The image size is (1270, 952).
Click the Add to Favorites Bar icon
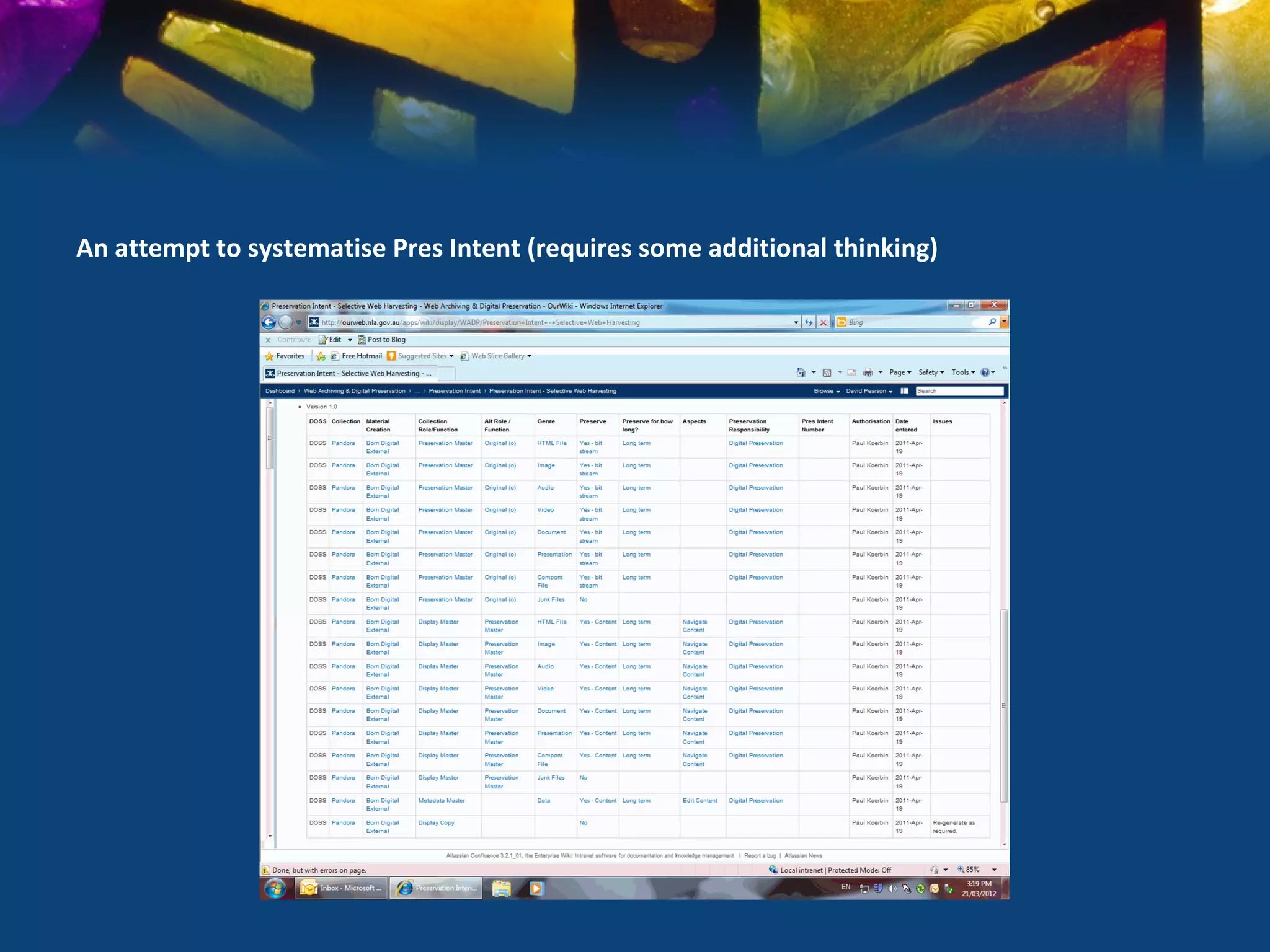321,356
